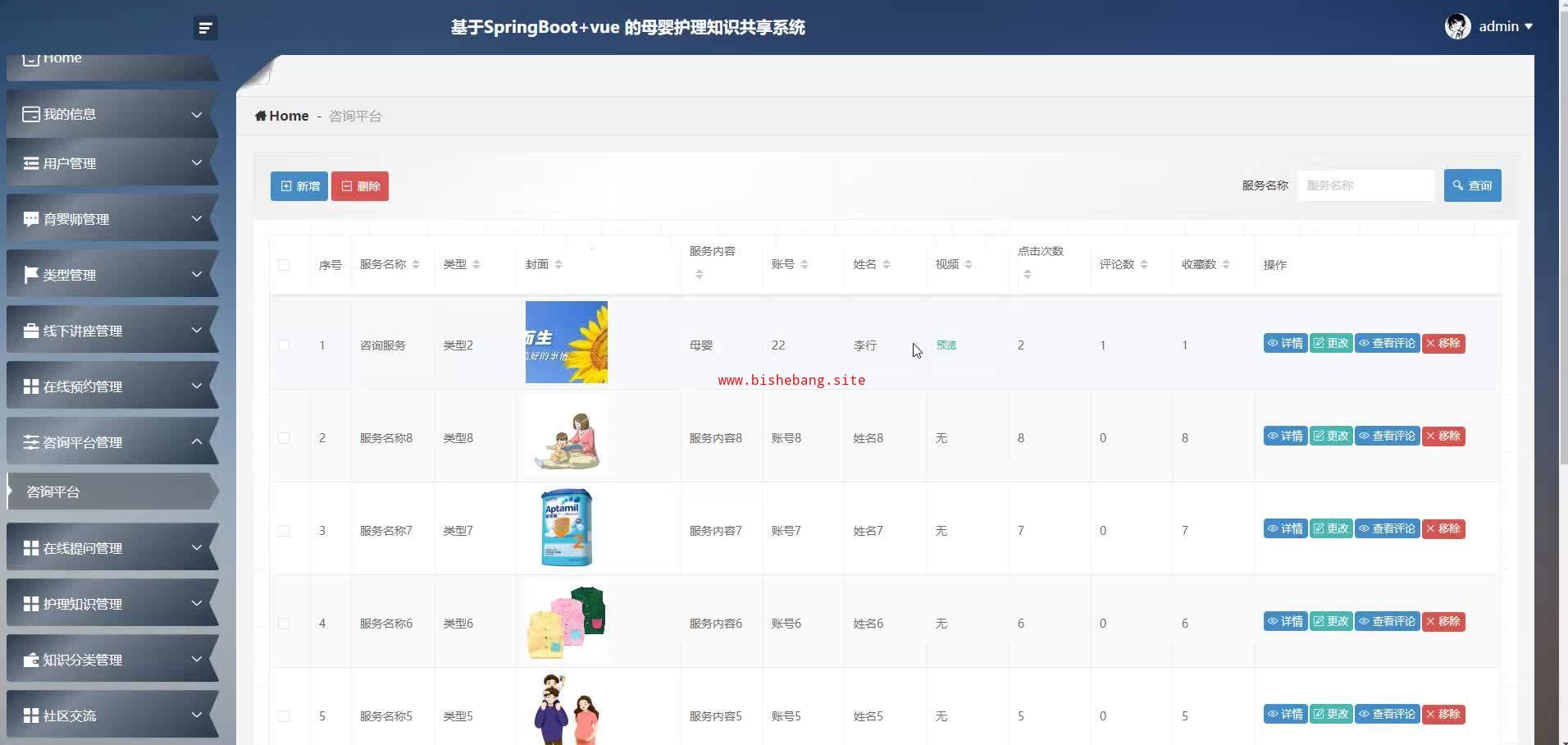Viewport: 1568px width, 745px height.
Task: Check the row for 服务名称5
Action: (284, 716)
